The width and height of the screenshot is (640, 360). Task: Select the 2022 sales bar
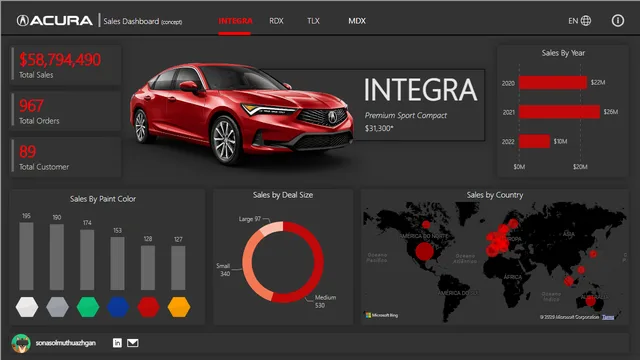(x=534, y=141)
